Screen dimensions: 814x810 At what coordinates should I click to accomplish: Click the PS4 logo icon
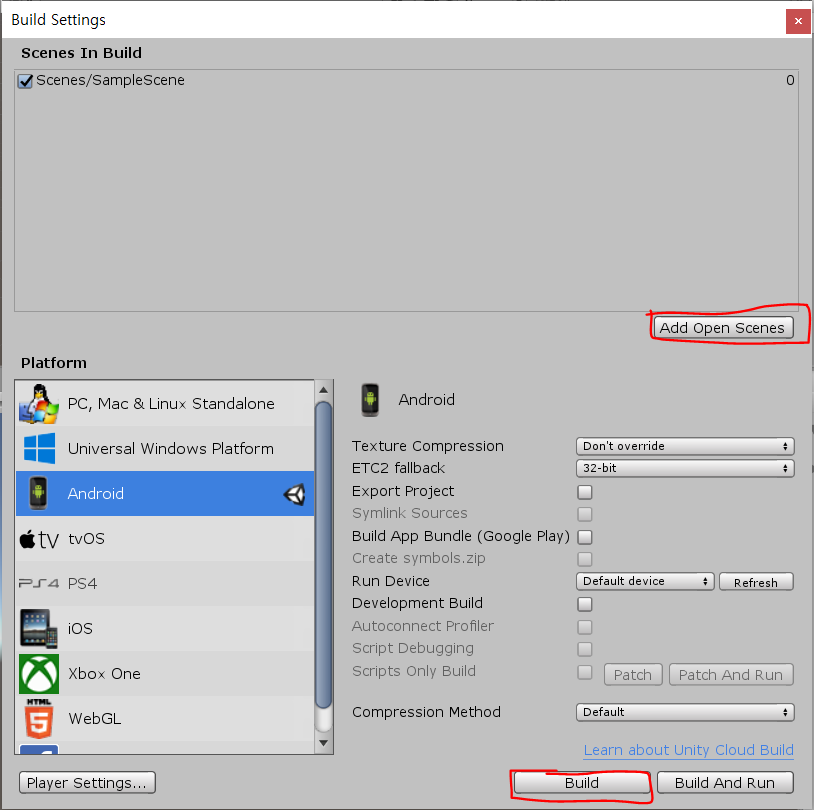[x=39, y=583]
